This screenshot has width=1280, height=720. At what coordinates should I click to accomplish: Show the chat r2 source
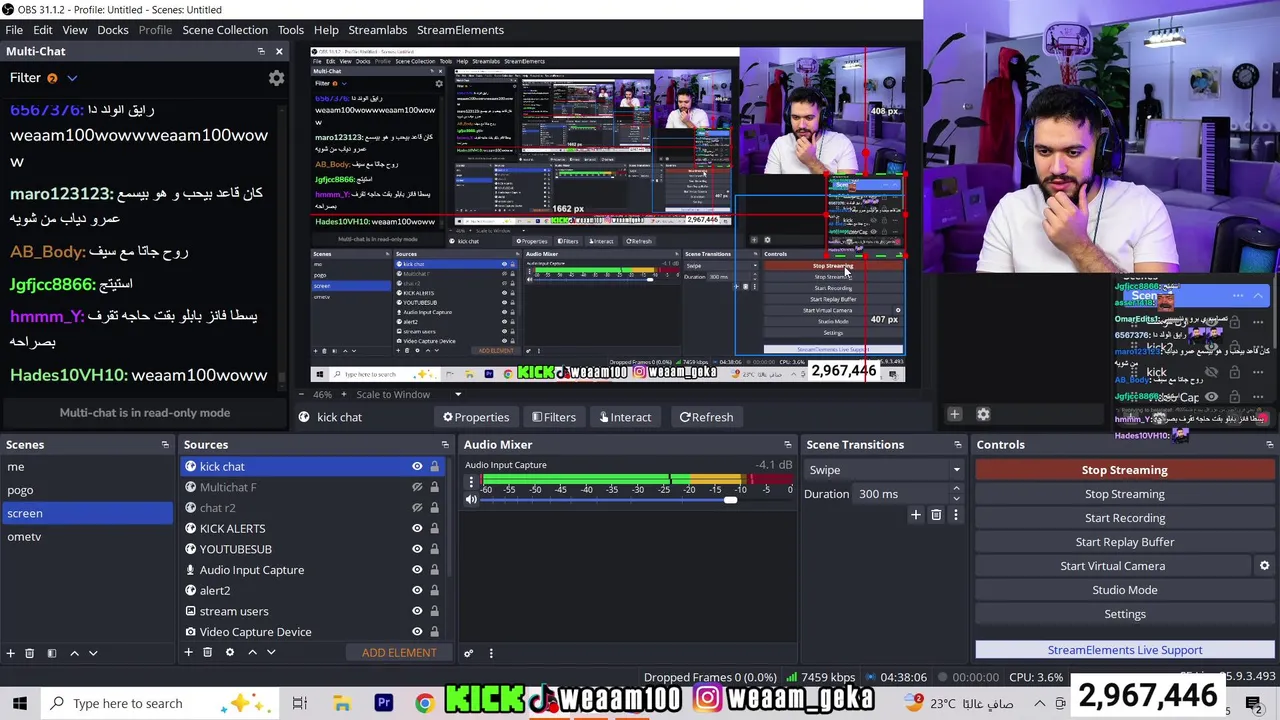[417, 508]
